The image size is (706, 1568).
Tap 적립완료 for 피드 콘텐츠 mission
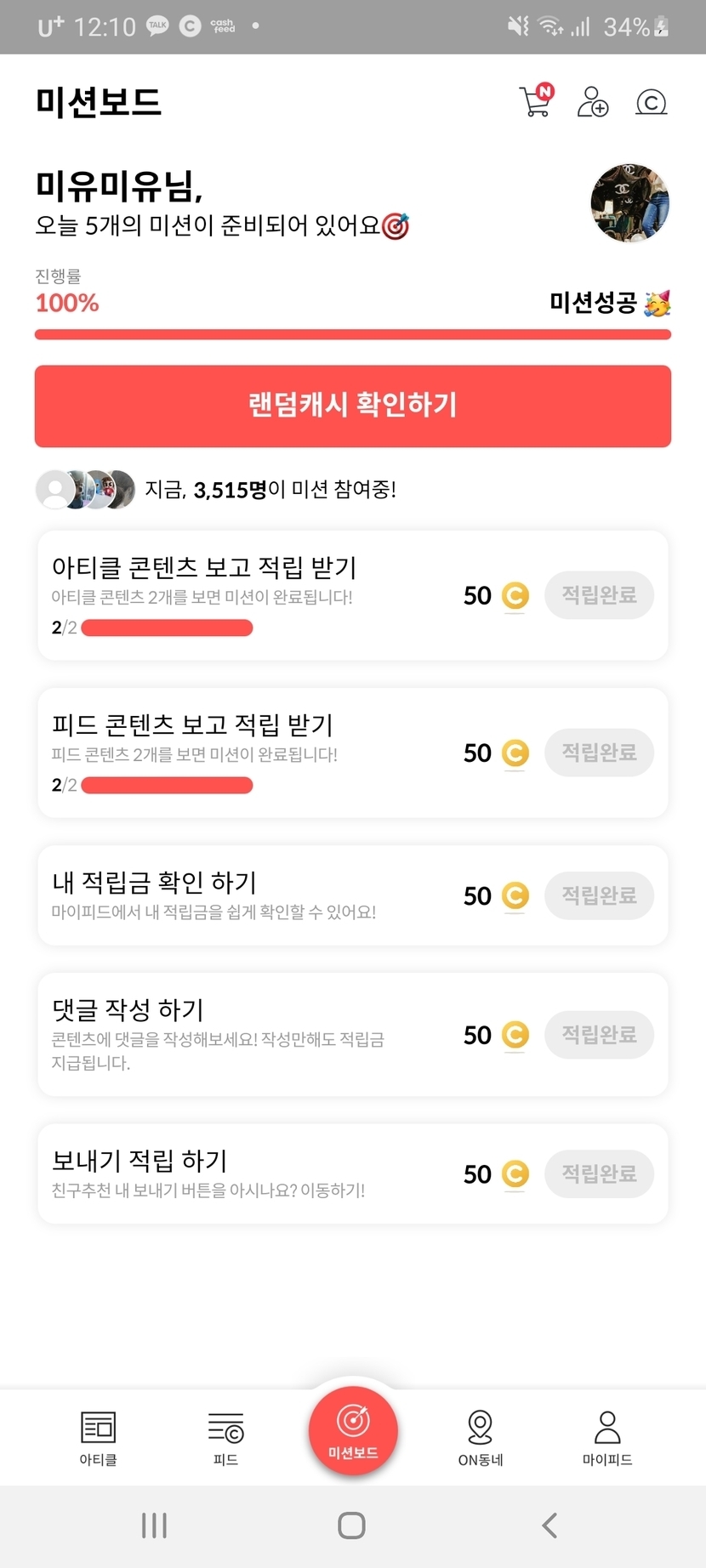(599, 753)
